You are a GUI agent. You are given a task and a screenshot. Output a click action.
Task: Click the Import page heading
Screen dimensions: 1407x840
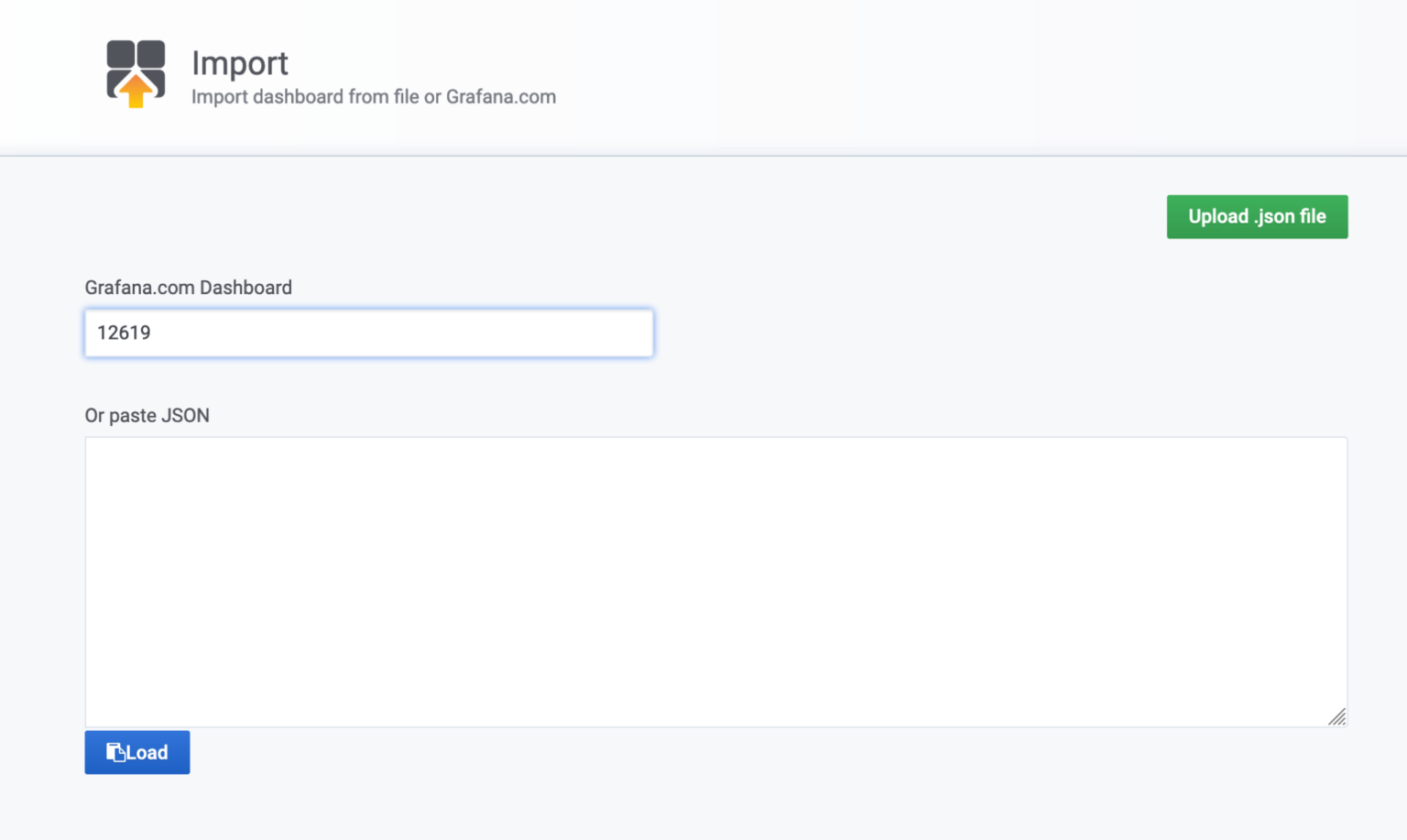pyautogui.click(x=240, y=63)
